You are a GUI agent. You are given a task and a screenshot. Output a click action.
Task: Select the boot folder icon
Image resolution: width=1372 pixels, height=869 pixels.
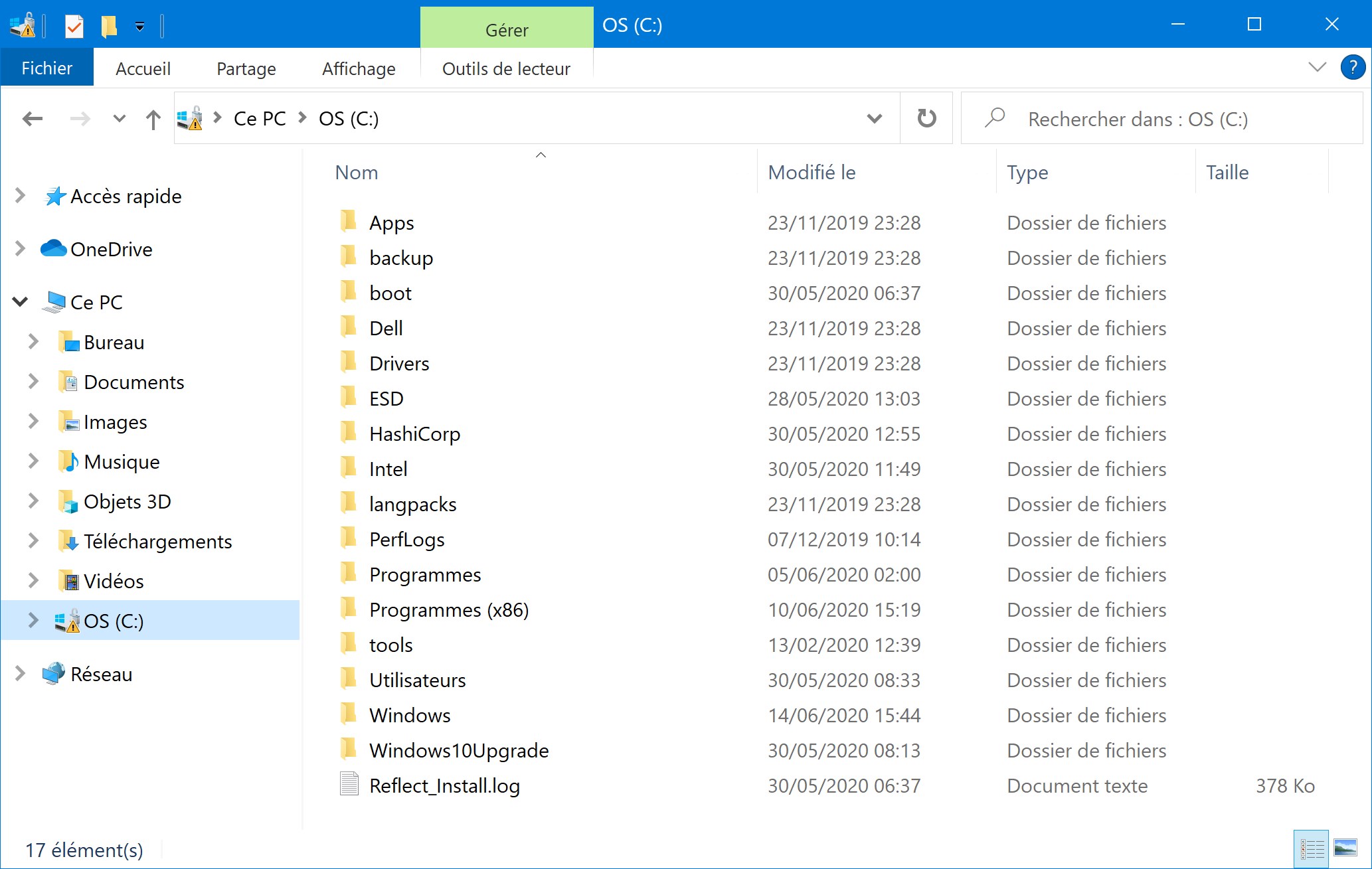348,292
